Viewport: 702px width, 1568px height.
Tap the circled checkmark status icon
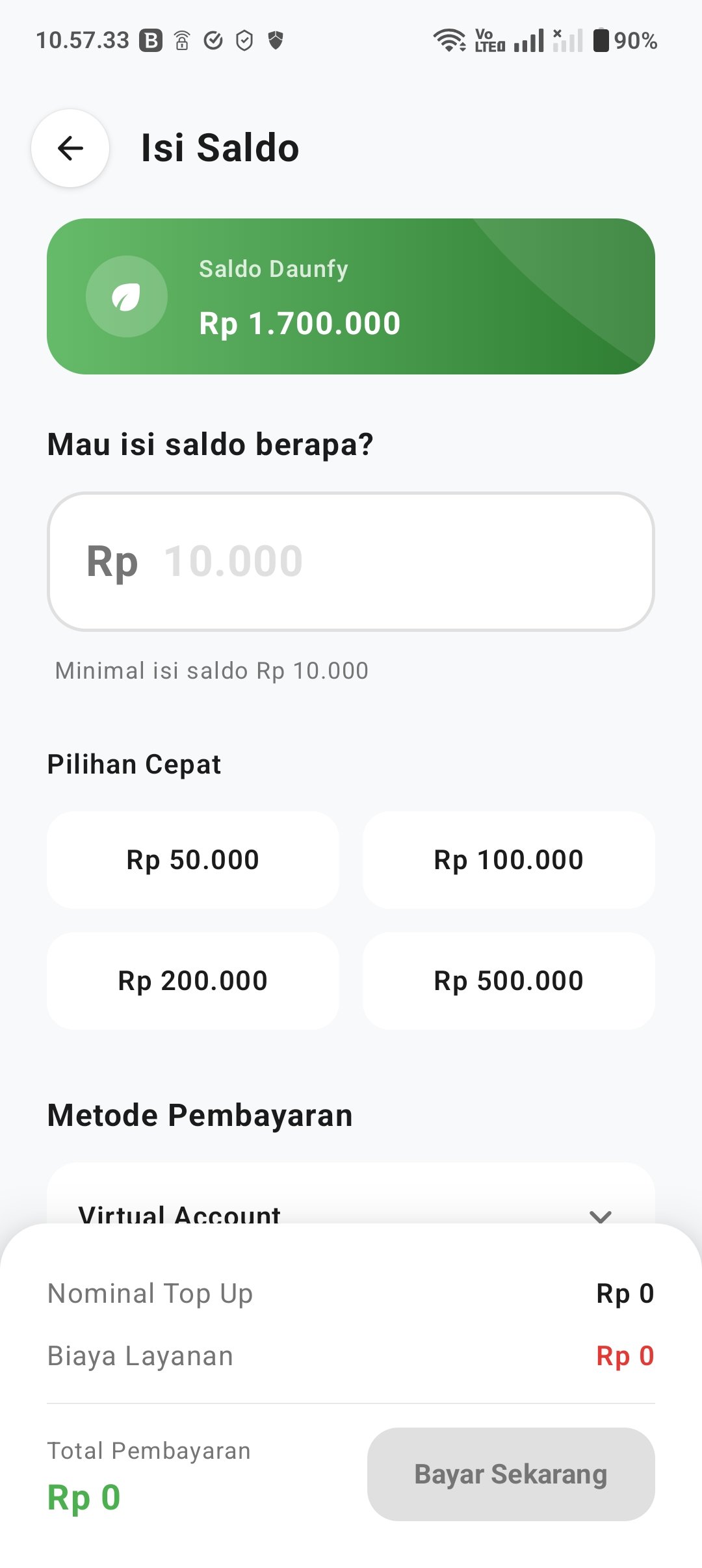(x=213, y=40)
